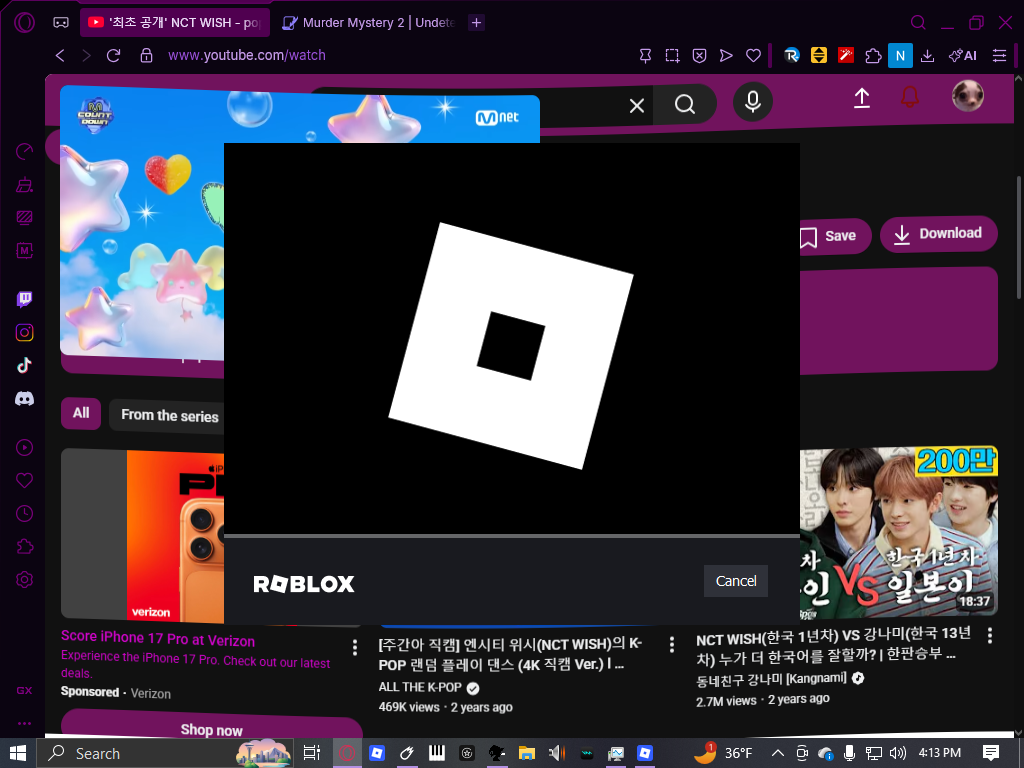Cancel the Roblox launch dialog

[x=735, y=581]
